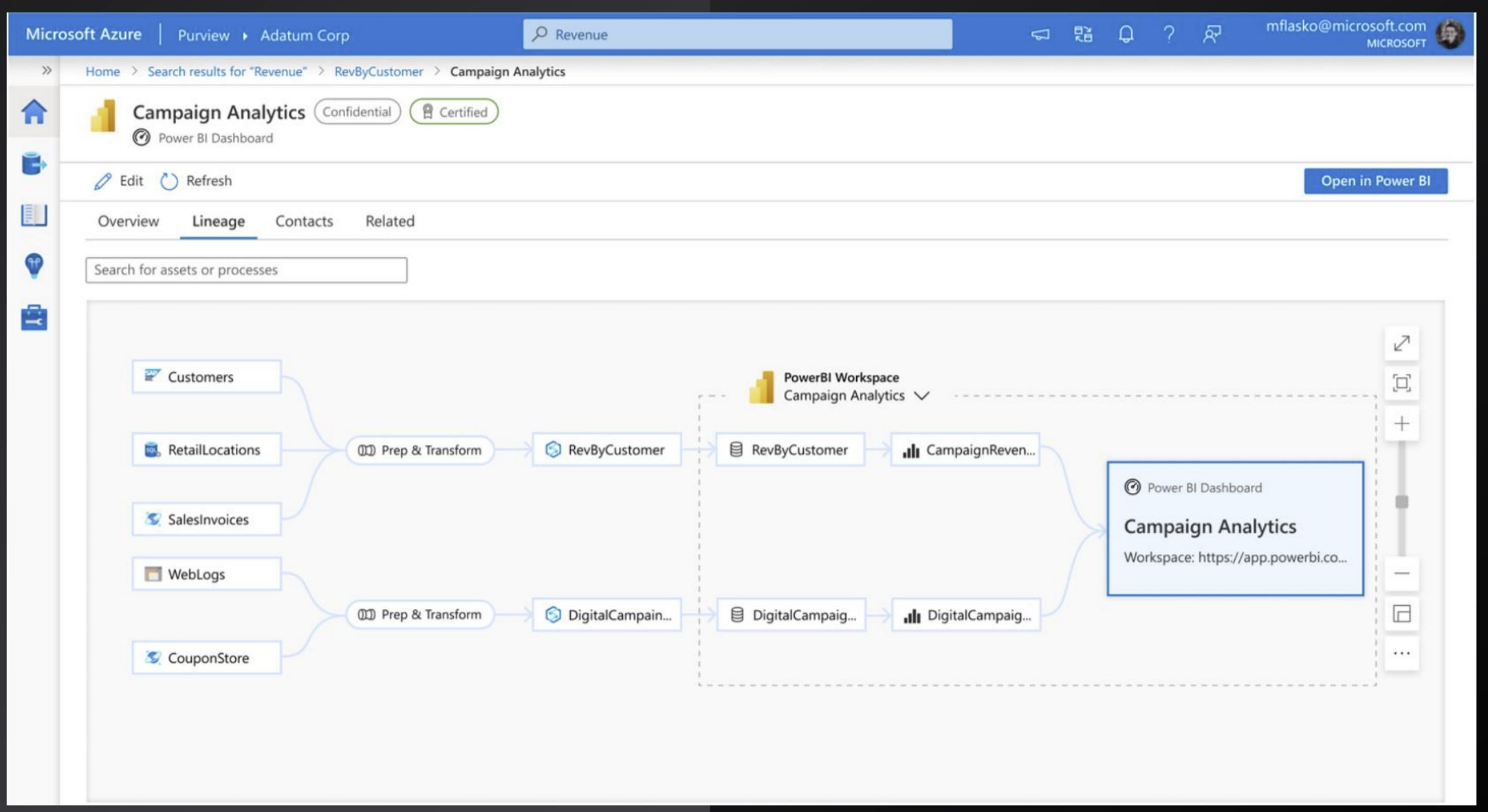This screenshot has height=812, width=1488.
Task: Click the Search for assets or processes field
Action: [x=246, y=270]
